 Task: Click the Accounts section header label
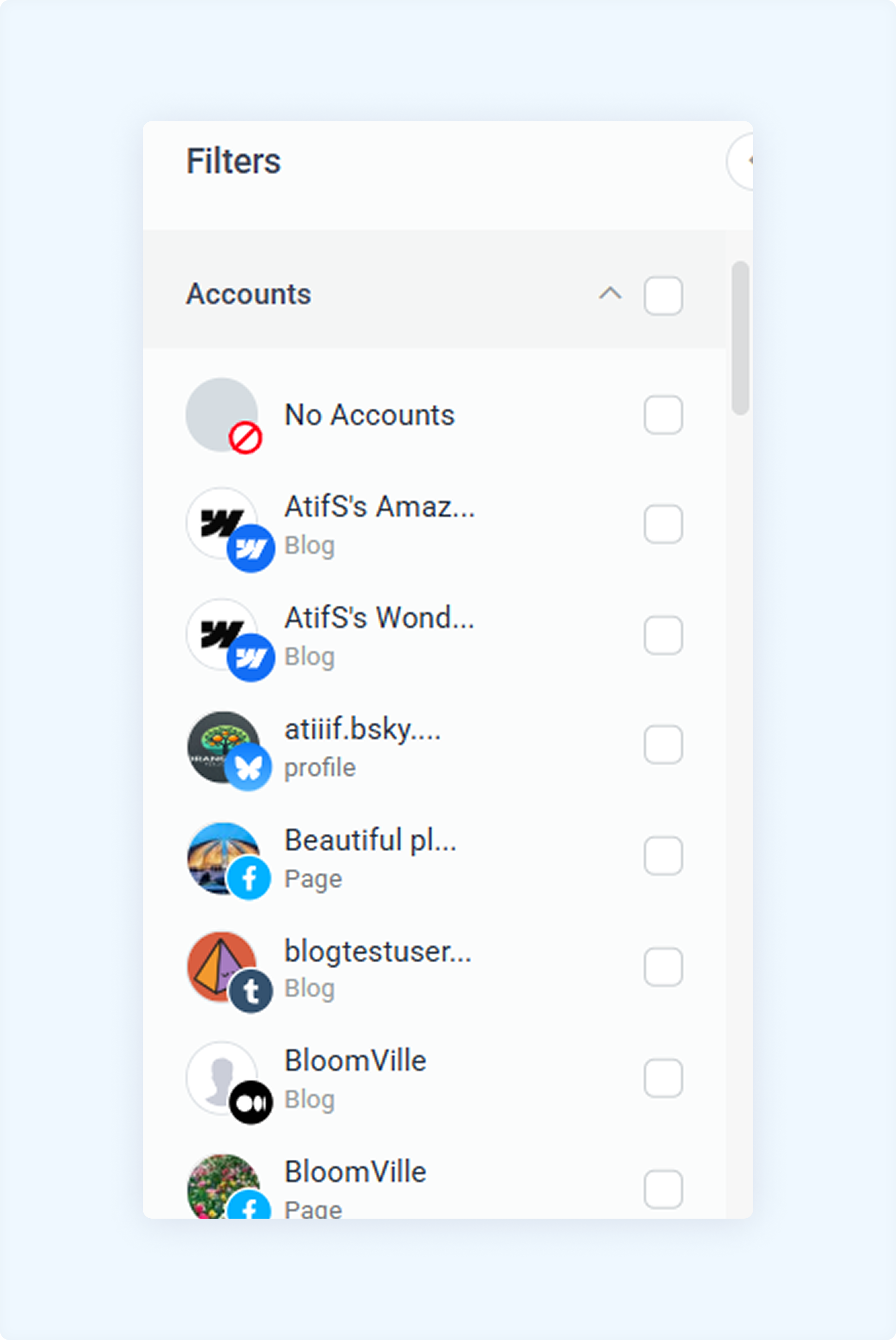(x=248, y=294)
